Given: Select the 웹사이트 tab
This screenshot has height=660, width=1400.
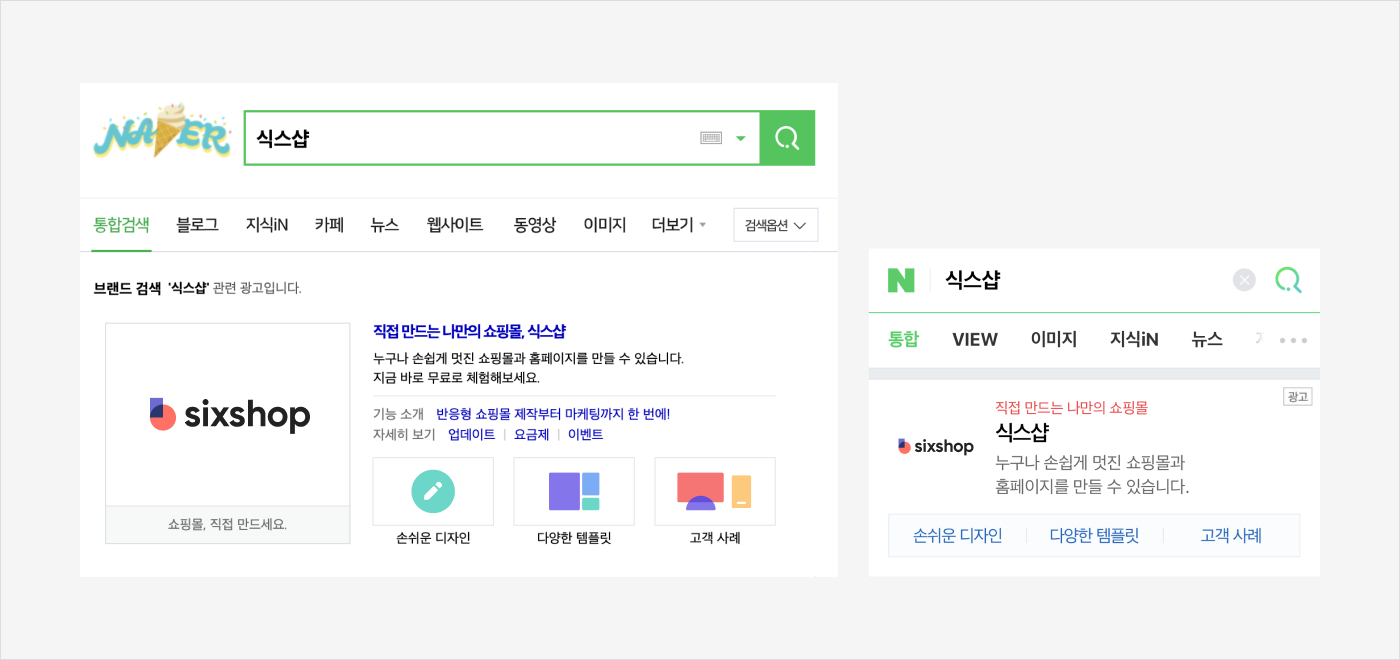Looking at the screenshot, I should tap(455, 225).
